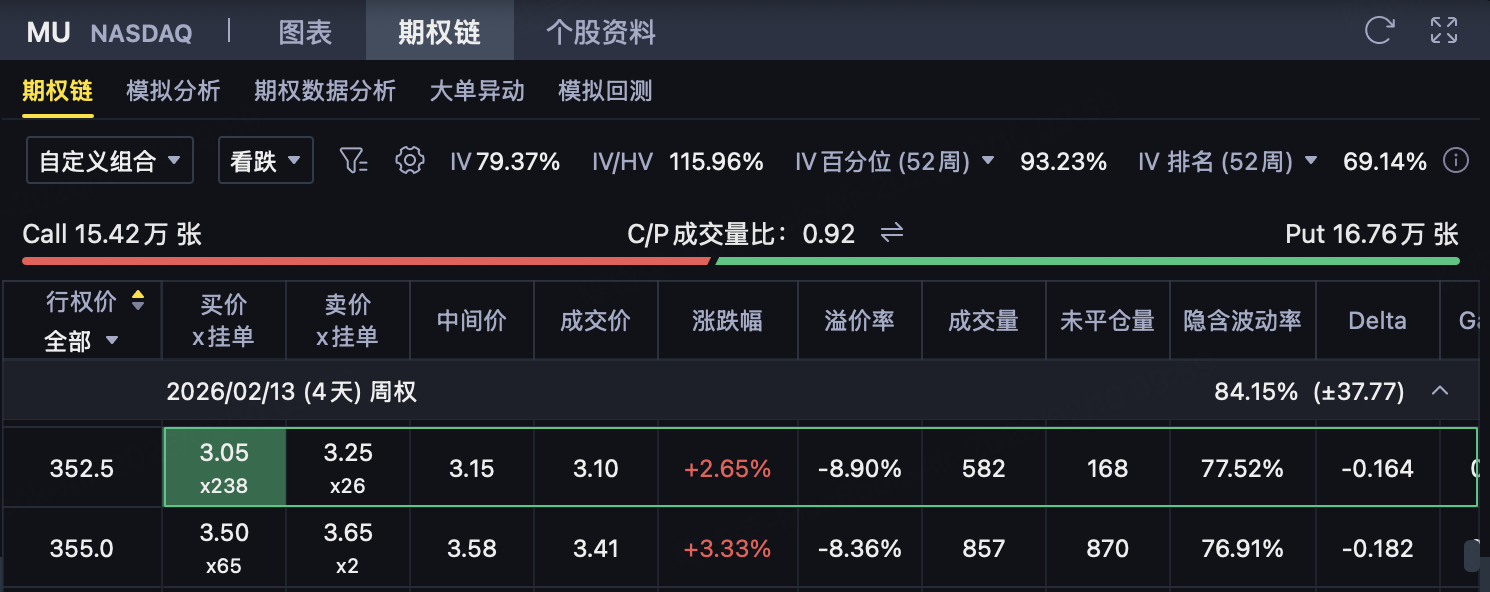Click the fullscreen expand icon
The image size is (1490, 592).
[1444, 30]
